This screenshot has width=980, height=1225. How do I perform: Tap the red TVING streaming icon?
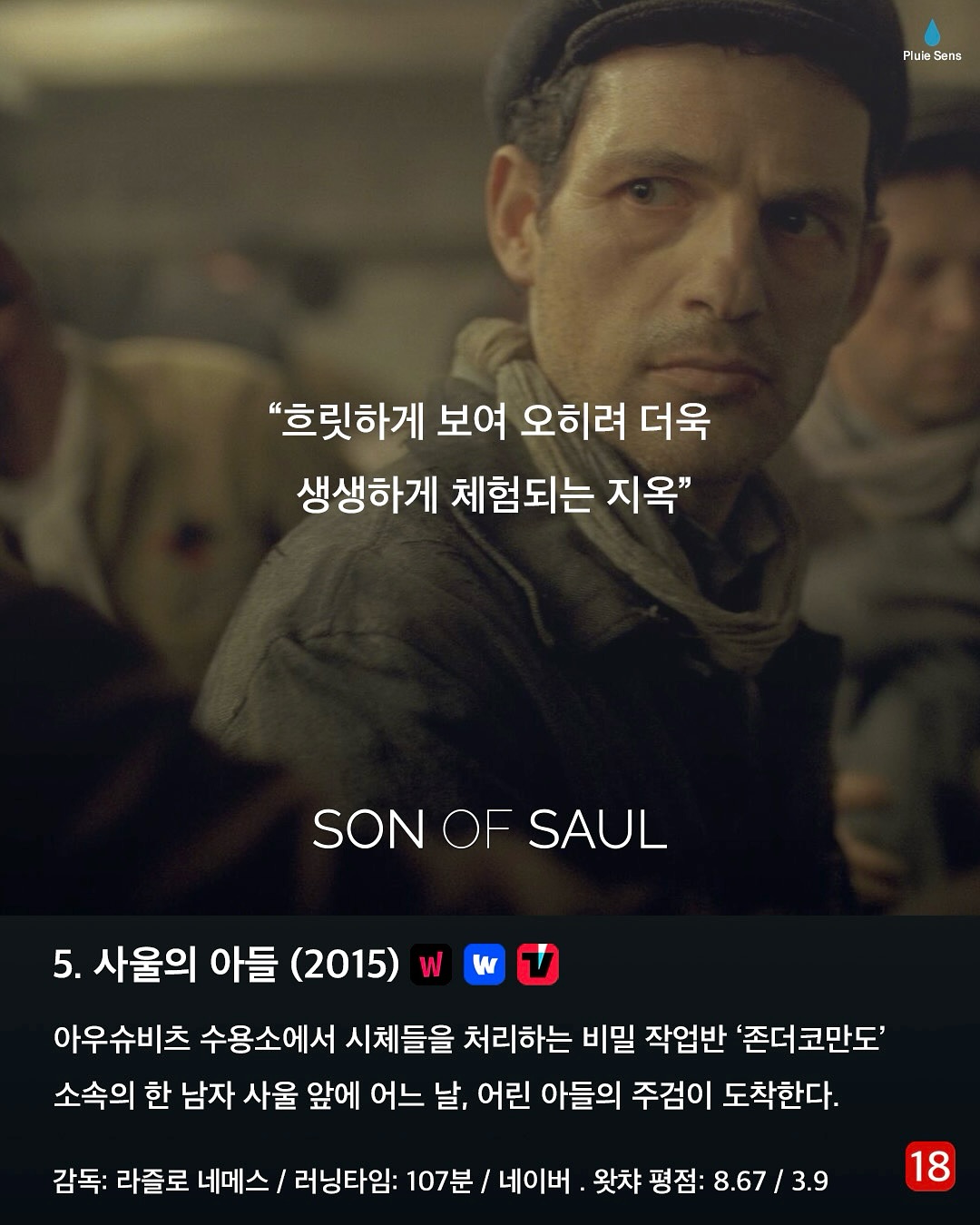tap(538, 965)
